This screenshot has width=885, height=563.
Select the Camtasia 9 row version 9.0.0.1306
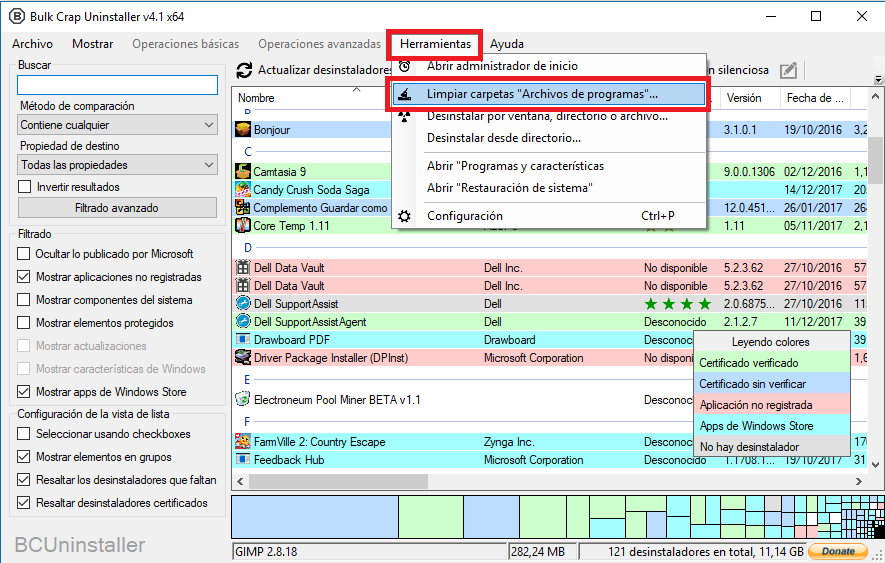(749, 172)
